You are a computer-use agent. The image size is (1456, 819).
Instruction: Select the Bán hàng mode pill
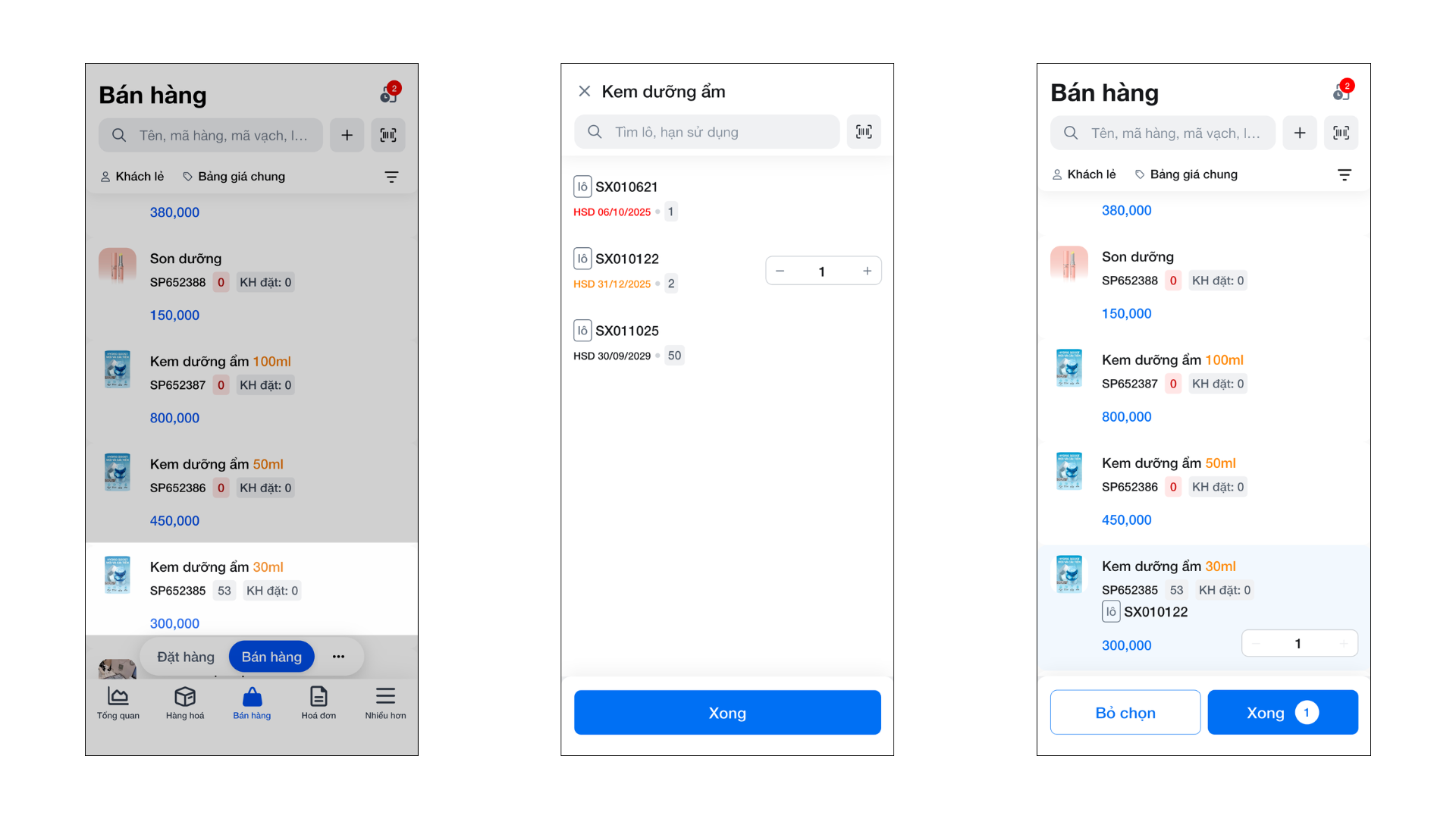coord(271,657)
